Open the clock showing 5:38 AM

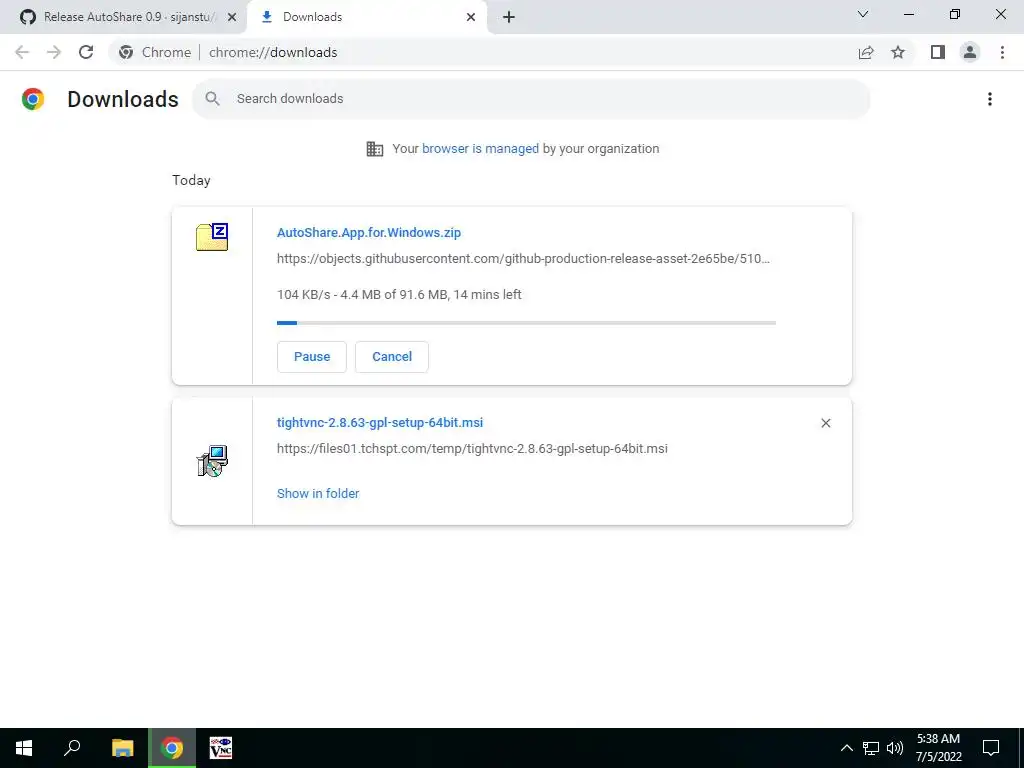(938, 748)
